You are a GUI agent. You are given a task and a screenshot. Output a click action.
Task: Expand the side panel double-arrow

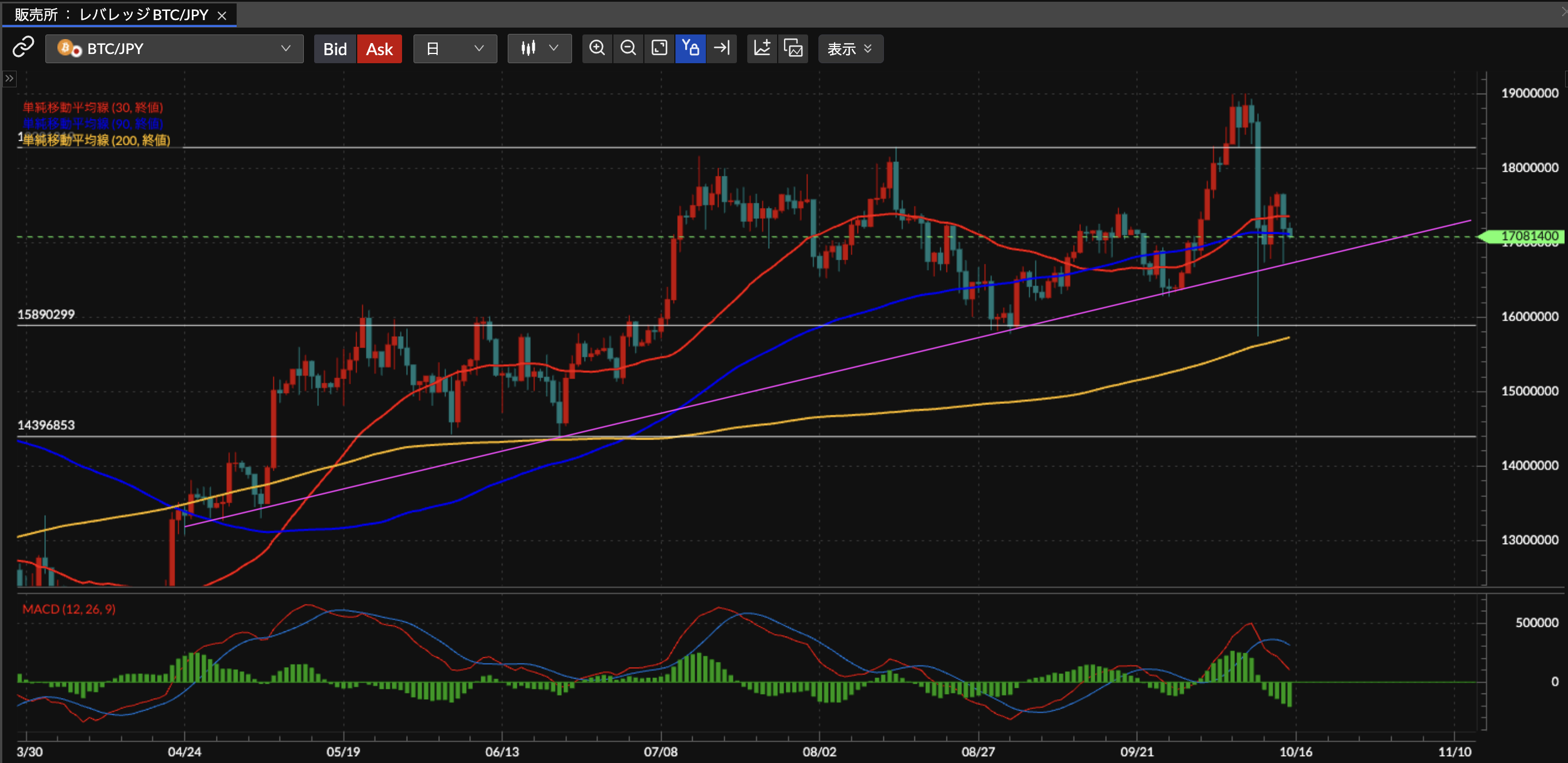point(9,79)
